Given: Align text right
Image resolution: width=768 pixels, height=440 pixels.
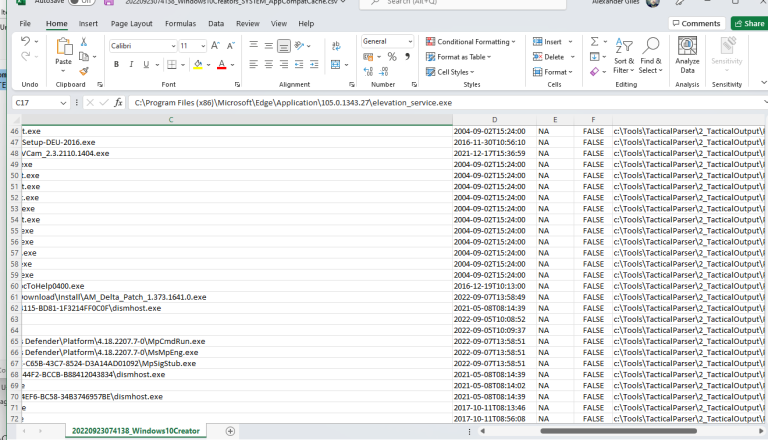Looking at the screenshot, I should click(x=284, y=64).
